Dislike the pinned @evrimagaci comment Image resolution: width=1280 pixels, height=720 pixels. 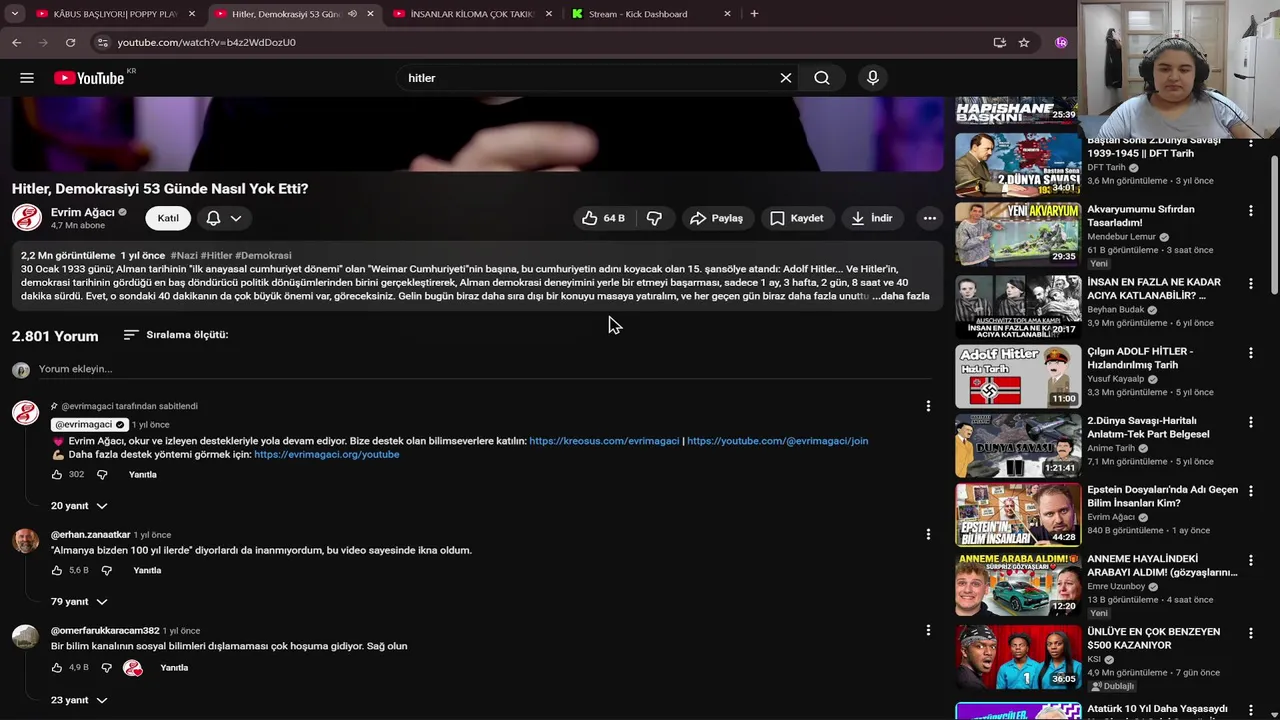[102, 475]
